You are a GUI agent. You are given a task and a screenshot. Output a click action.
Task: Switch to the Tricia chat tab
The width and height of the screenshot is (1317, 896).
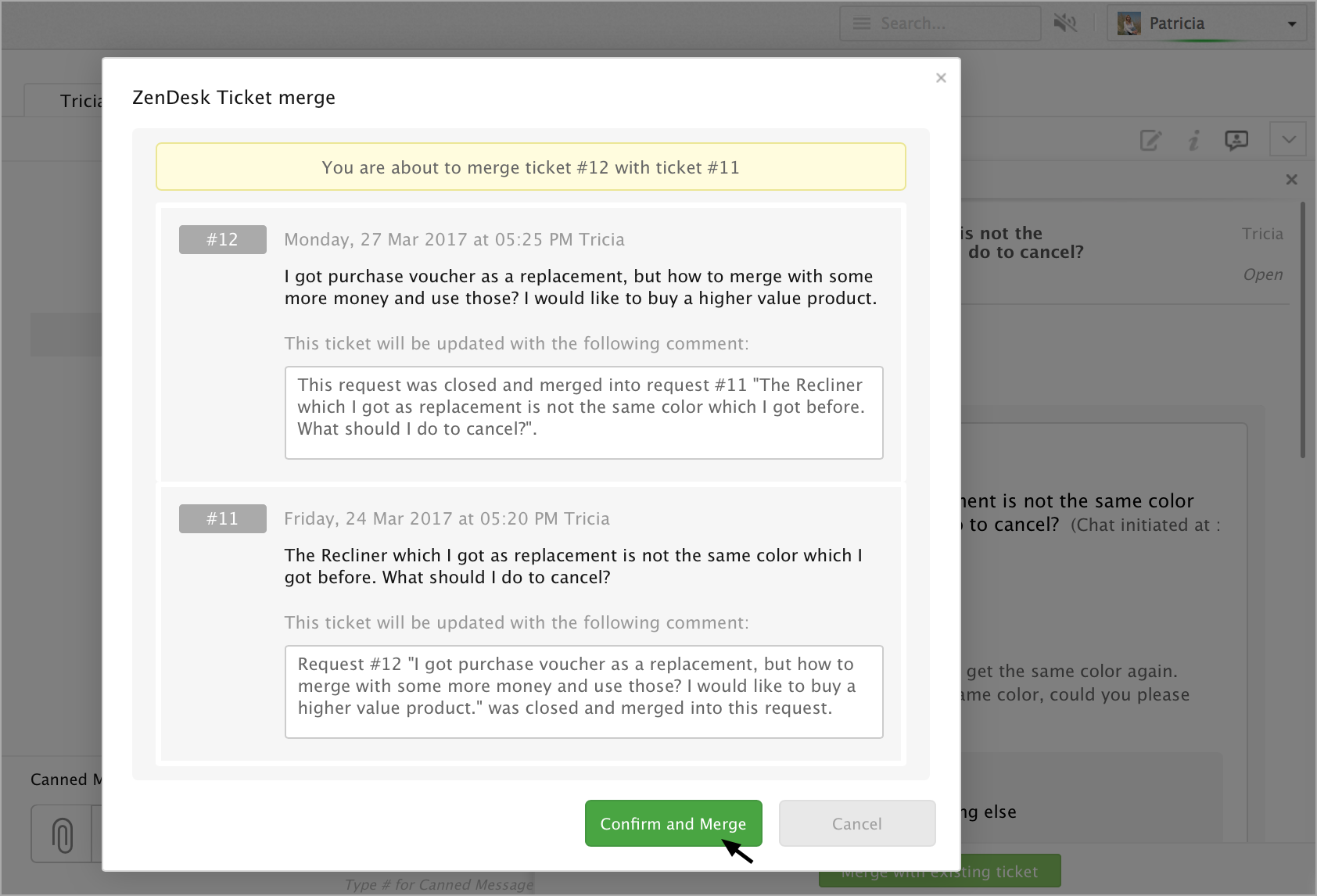(64, 100)
